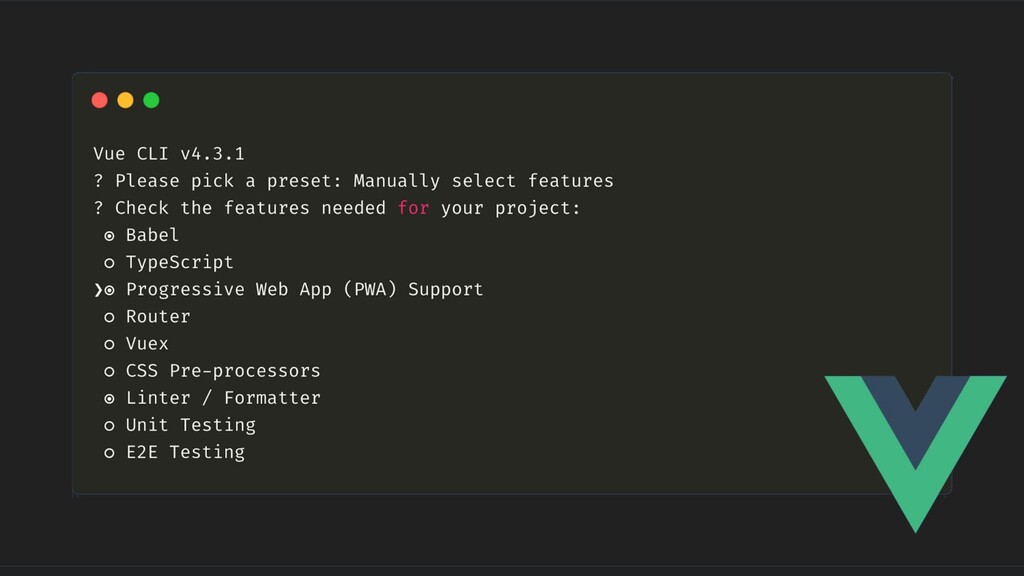Click the 'TypeScript' label text
Screen dimensions: 1024x576
tap(179, 262)
